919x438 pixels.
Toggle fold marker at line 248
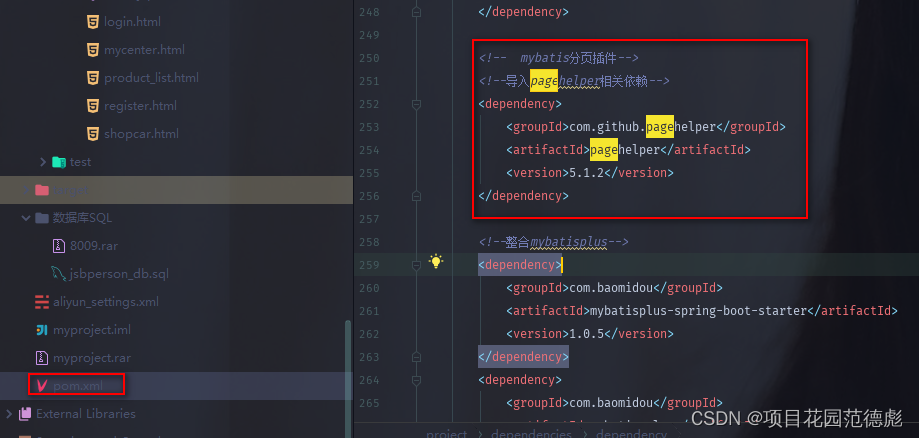click(x=416, y=12)
